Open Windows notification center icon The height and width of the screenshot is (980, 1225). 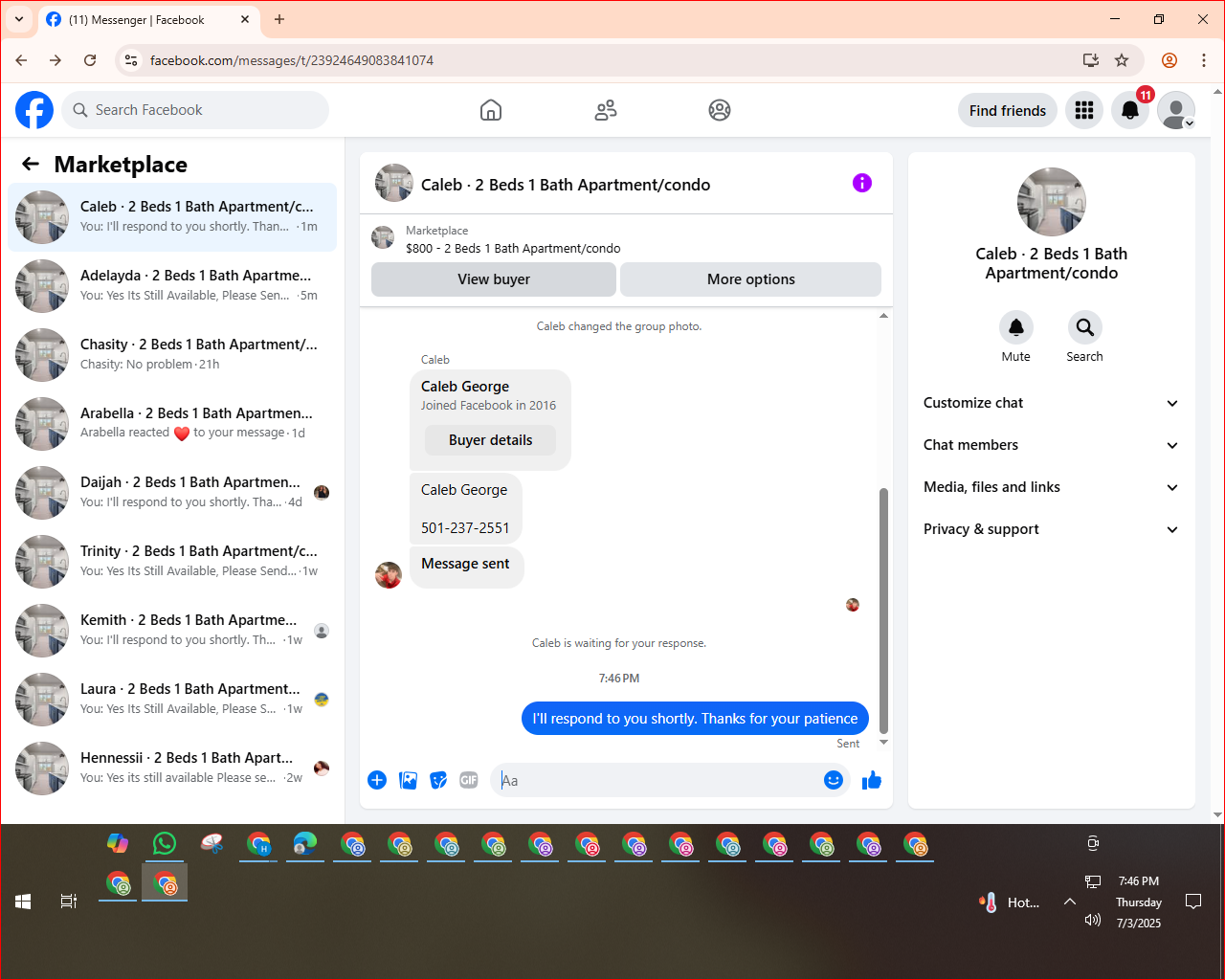tap(1193, 902)
